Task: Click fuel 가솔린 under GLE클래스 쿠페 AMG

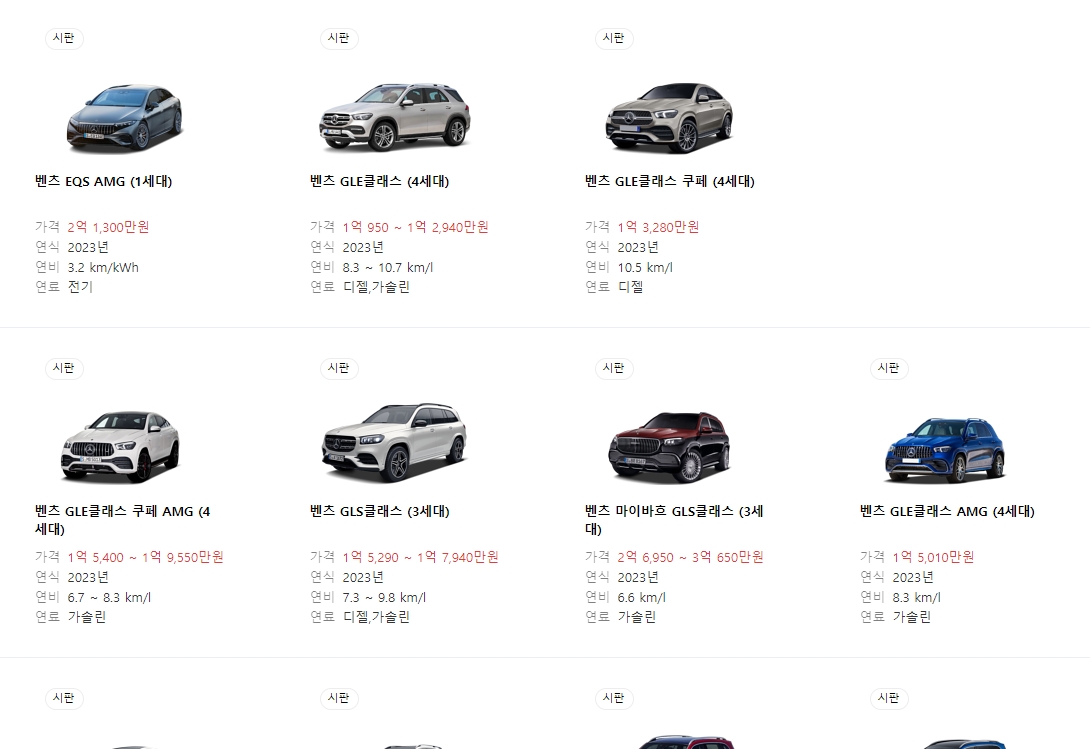Action: tap(87, 617)
